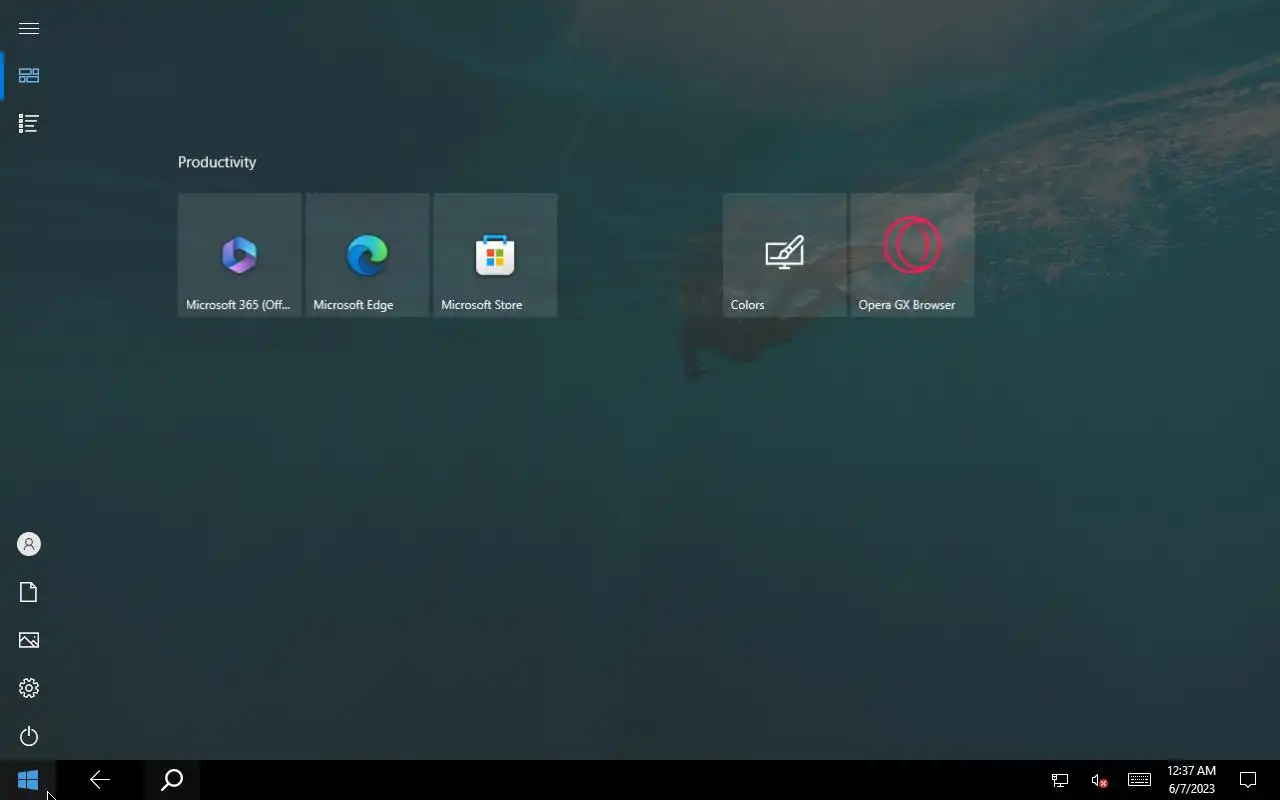
Task: Open the touch keyboard icon
Action: [1139, 780]
